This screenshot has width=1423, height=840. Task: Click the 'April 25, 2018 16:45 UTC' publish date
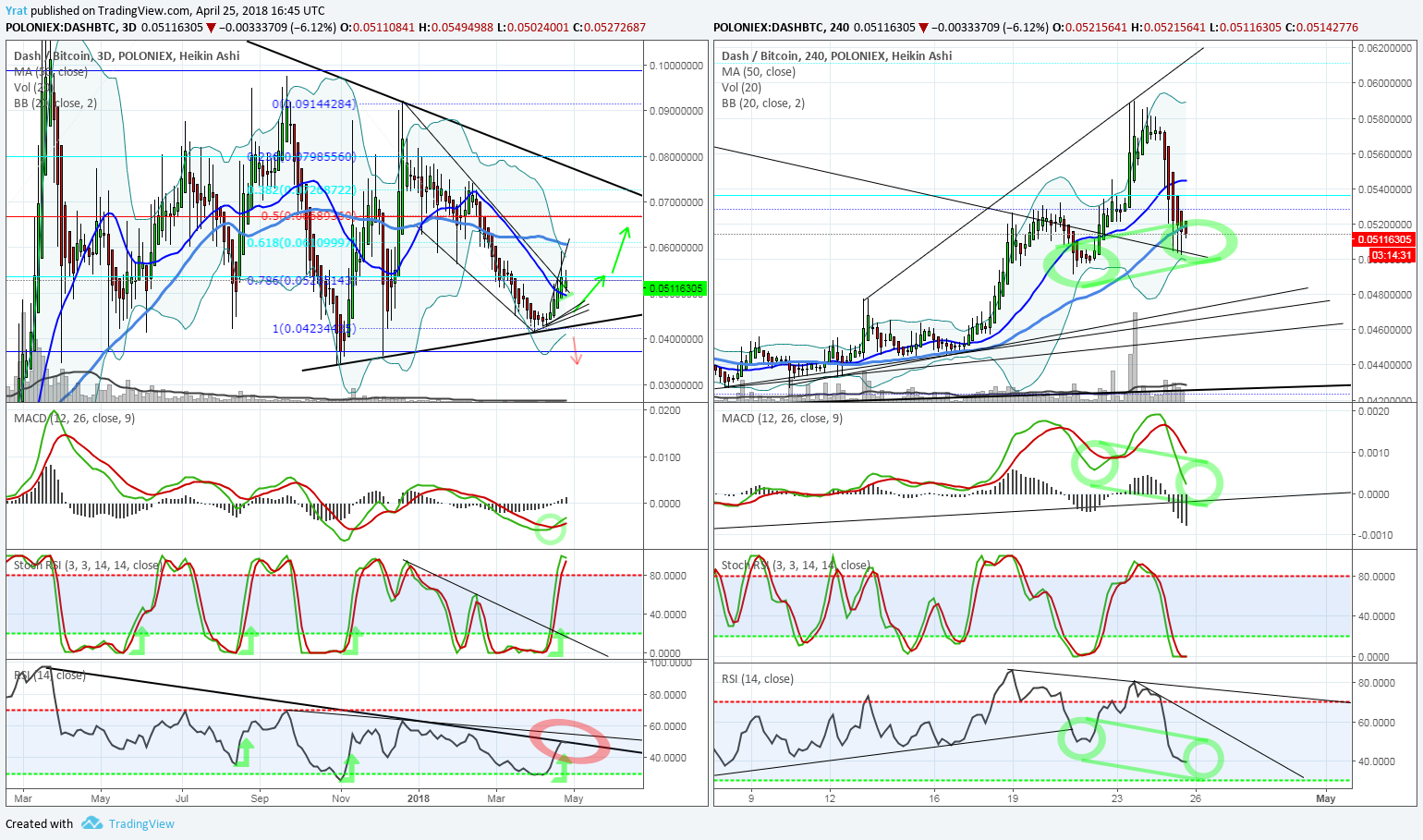(261, 11)
